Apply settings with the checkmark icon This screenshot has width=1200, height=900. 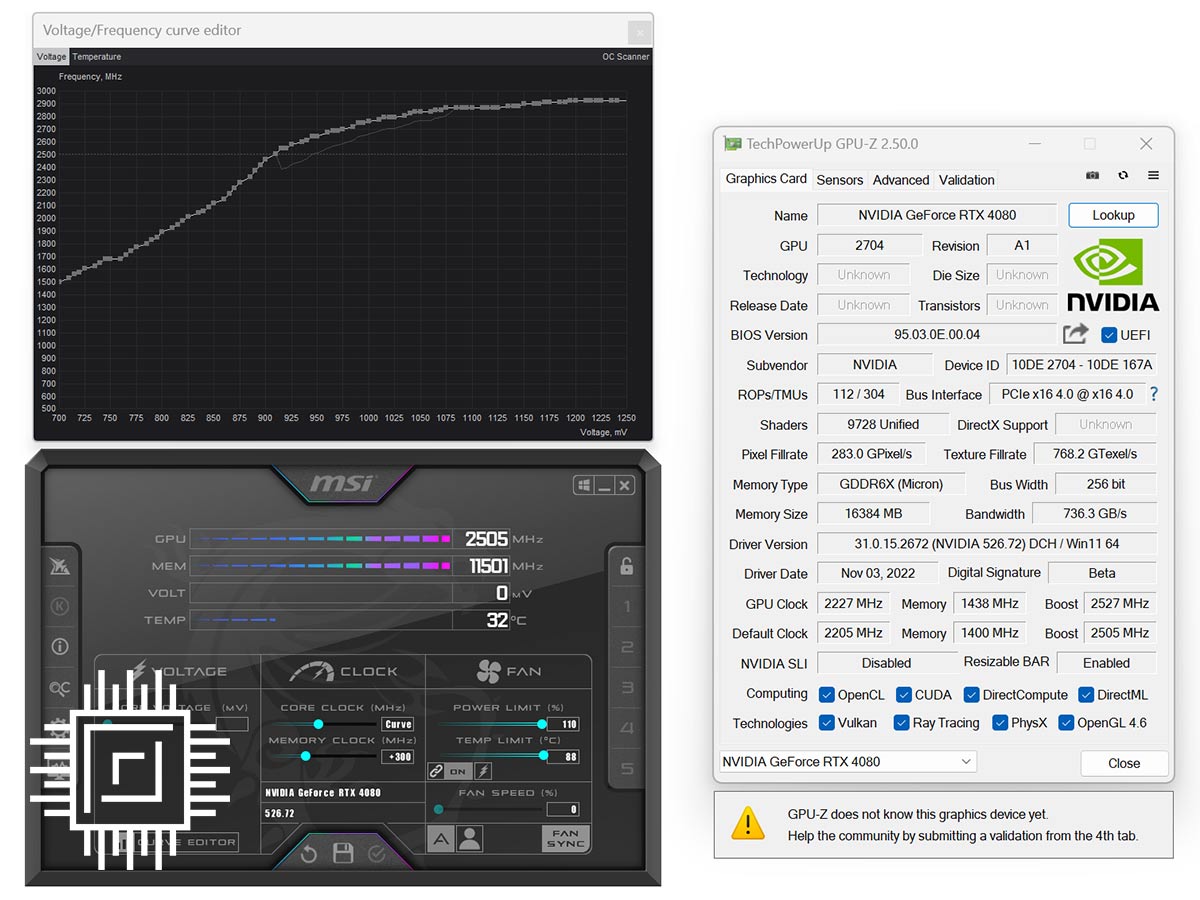(x=377, y=854)
